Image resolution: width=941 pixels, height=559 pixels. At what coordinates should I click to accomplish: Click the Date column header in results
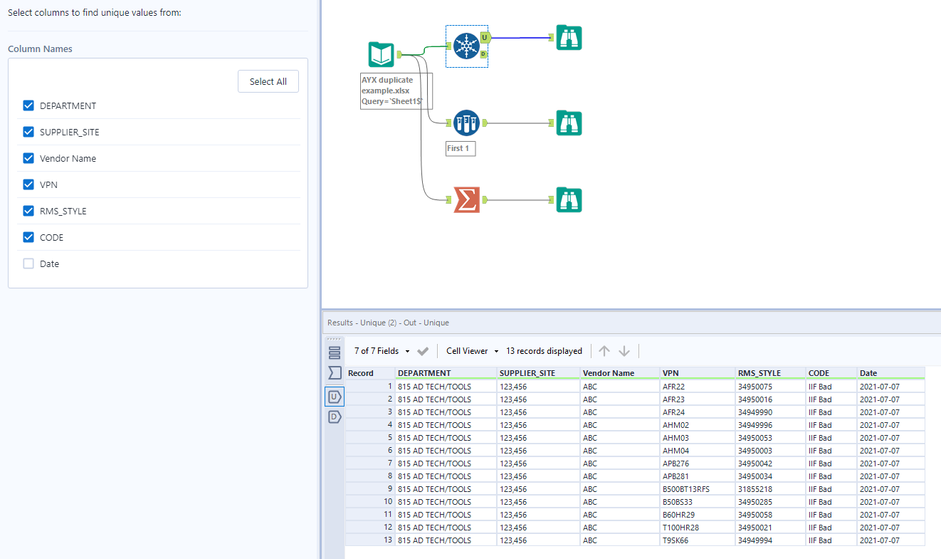891,373
